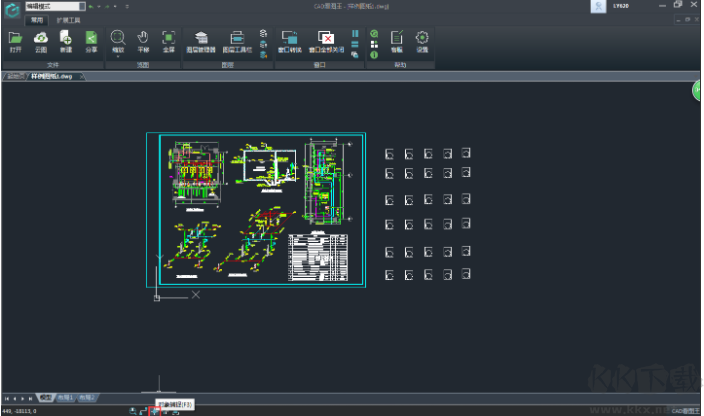Toggle the magnifier icon in status bar

[x=133, y=410]
